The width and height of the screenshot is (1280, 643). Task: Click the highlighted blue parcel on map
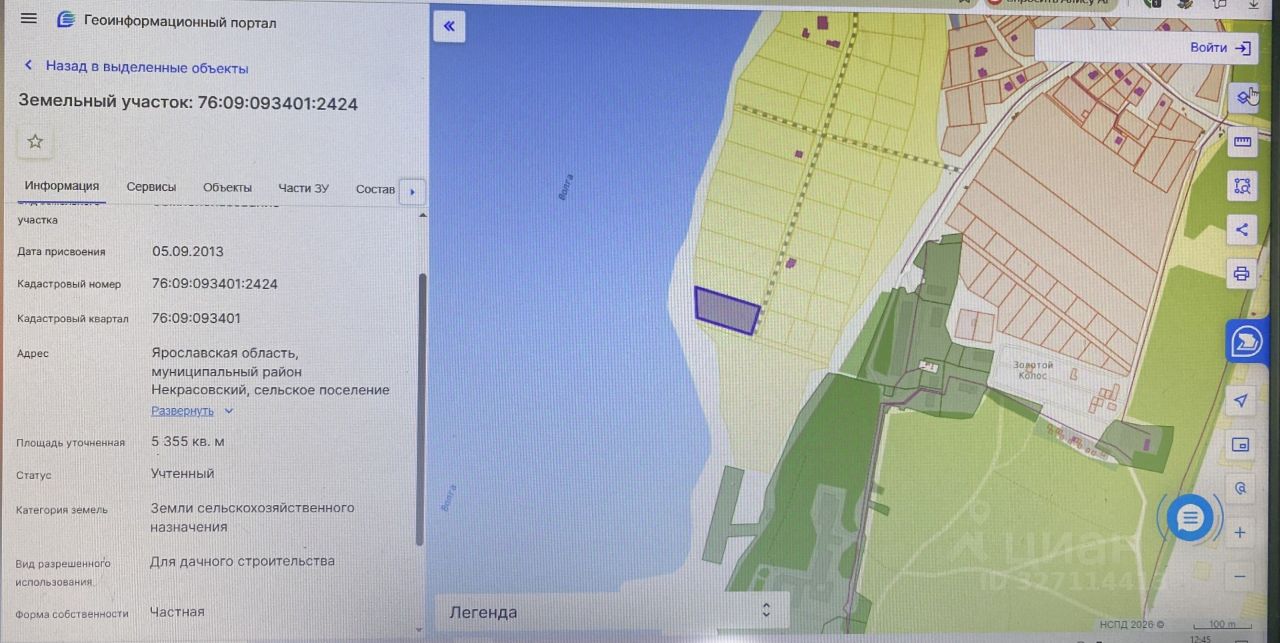(x=727, y=311)
